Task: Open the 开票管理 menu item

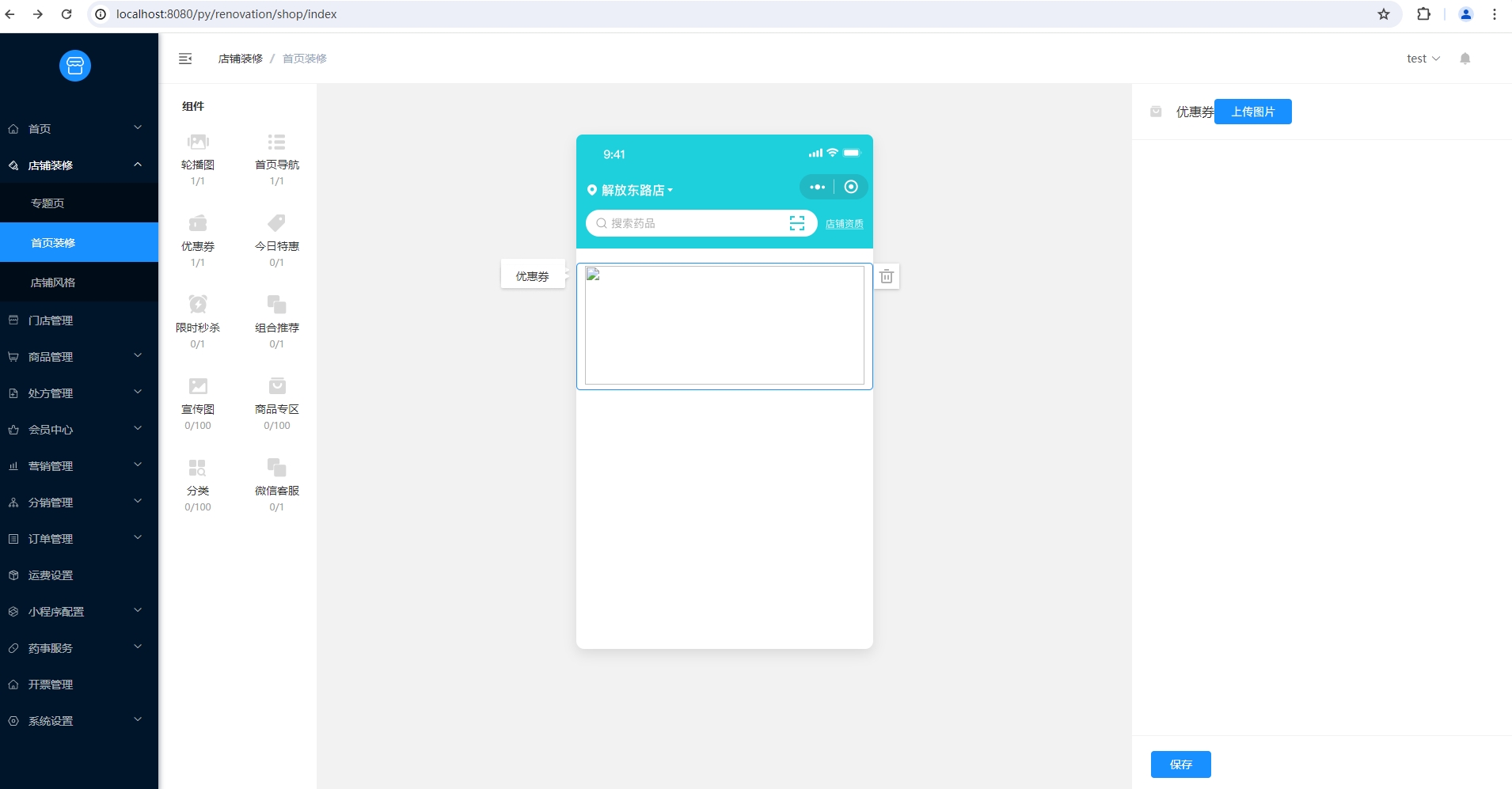Action: tap(79, 685)
